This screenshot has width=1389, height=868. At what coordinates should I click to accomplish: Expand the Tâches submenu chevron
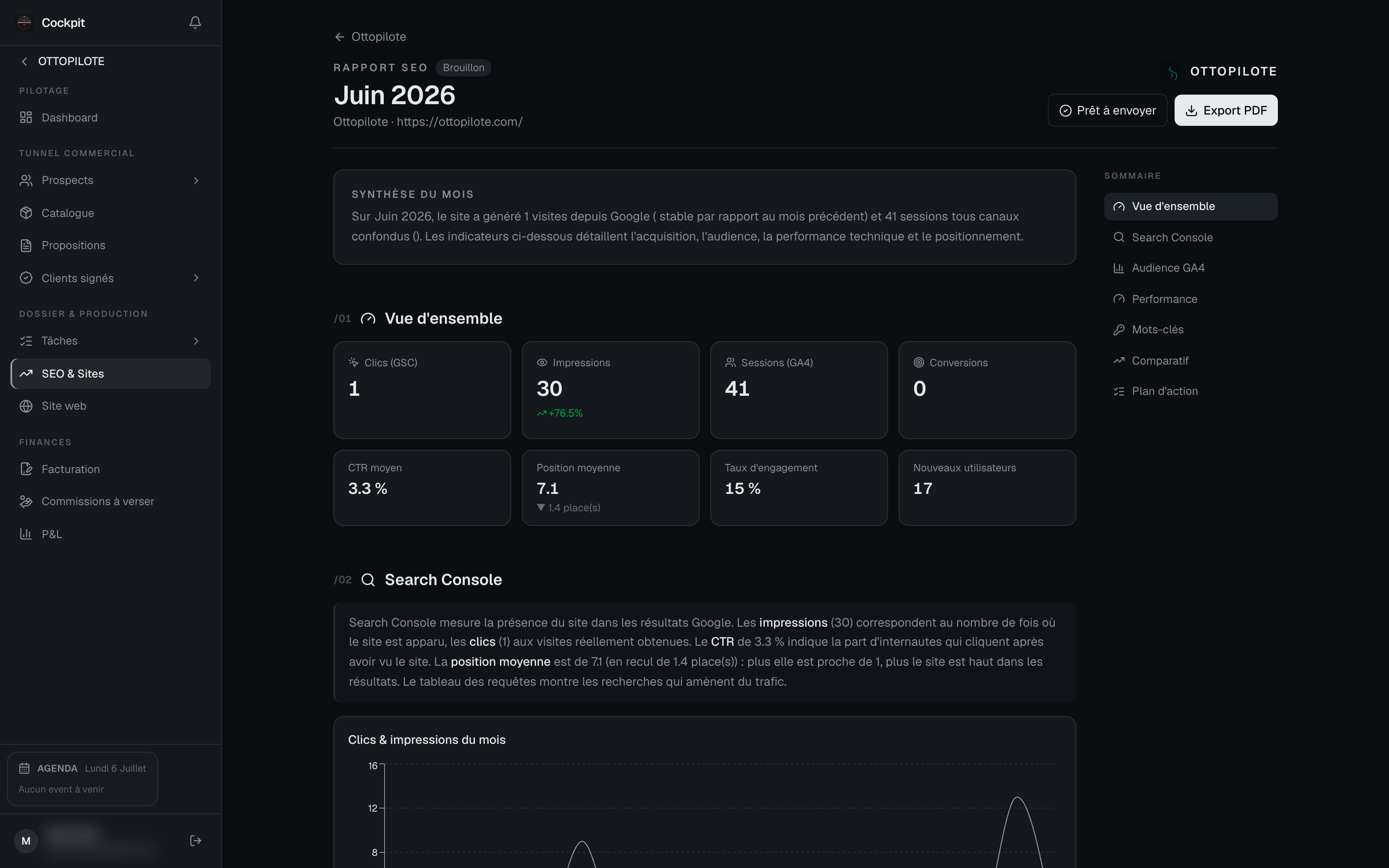point(196,341)
